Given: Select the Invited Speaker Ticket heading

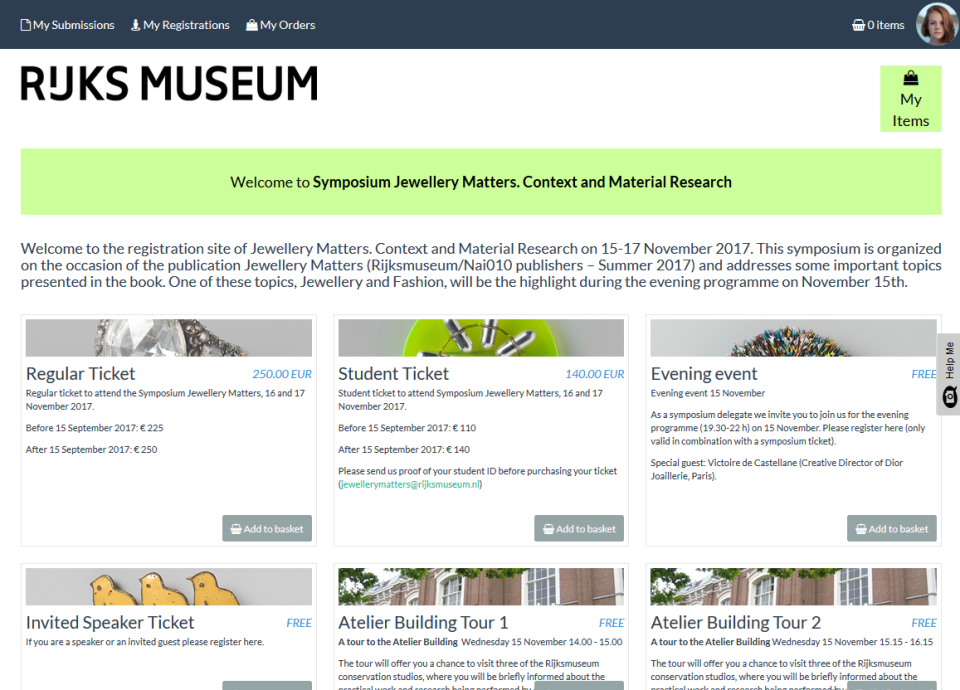Looking at the screenshot, I should coord(110,622).
